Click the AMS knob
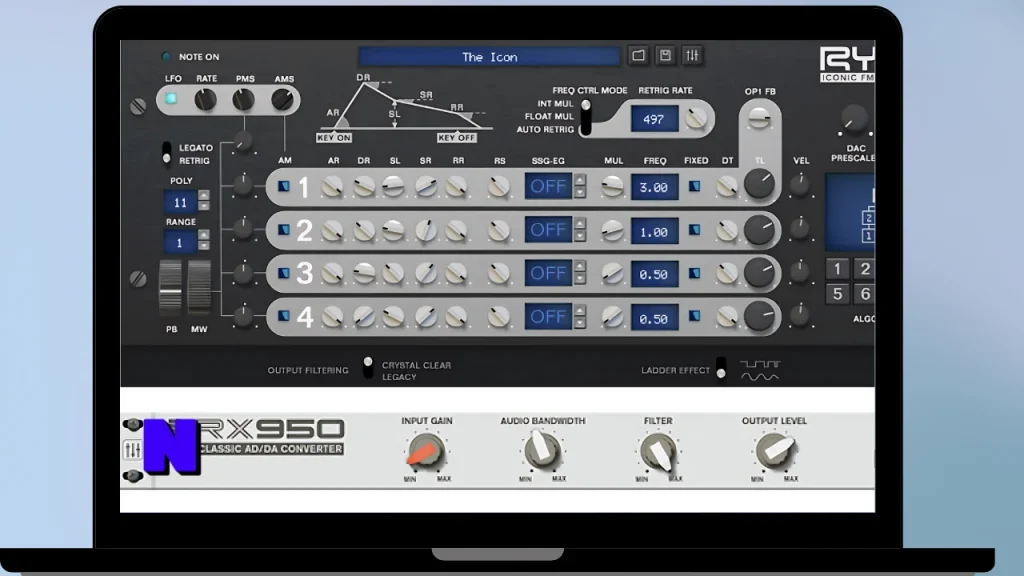Screen dimensions: 1024x576 tap(282, 100)
